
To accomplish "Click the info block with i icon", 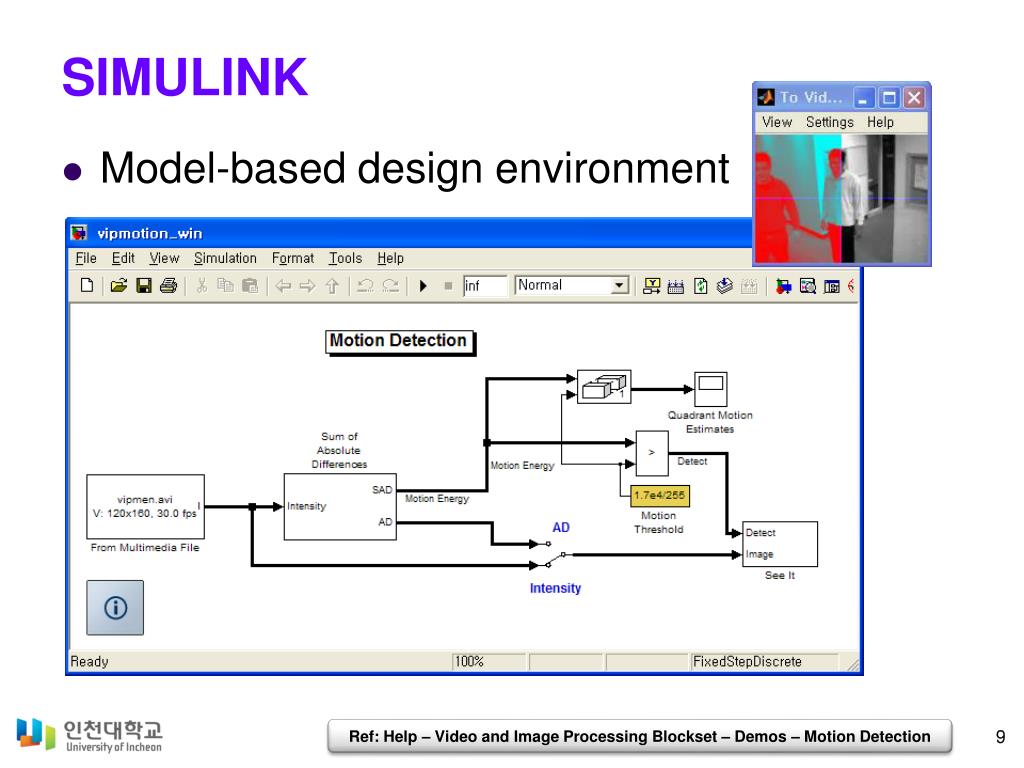I will [115, 607].
